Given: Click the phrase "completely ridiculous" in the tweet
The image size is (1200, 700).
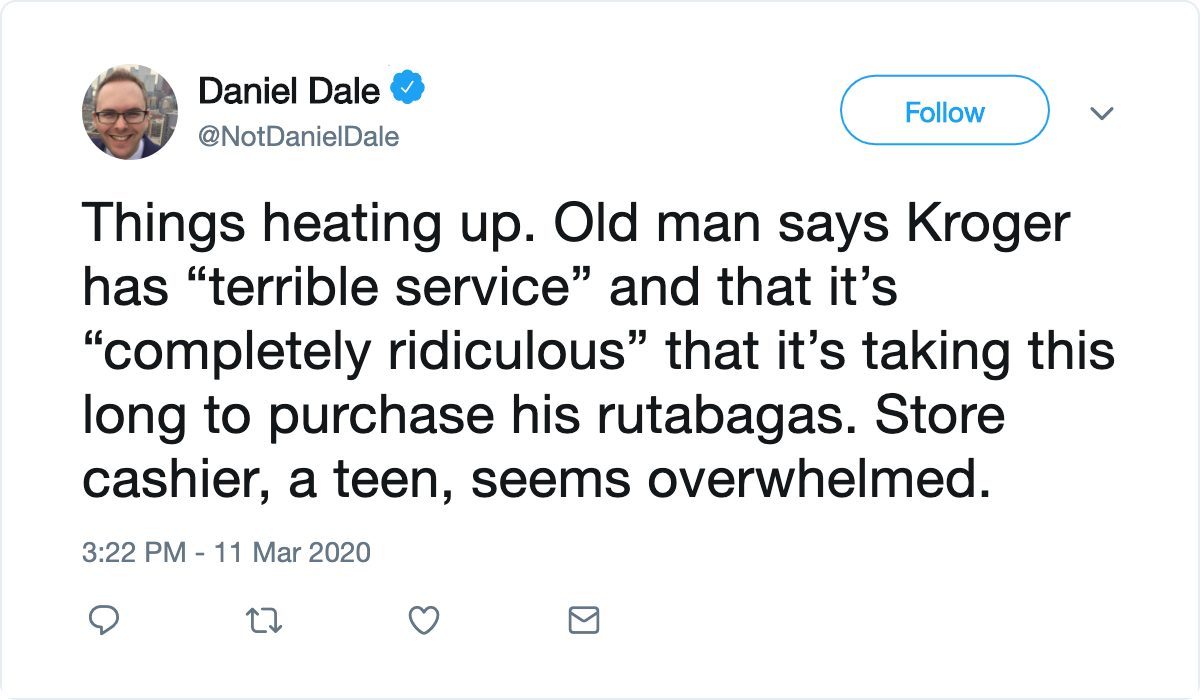Looking at the screenshot, I should pos(367,354).
